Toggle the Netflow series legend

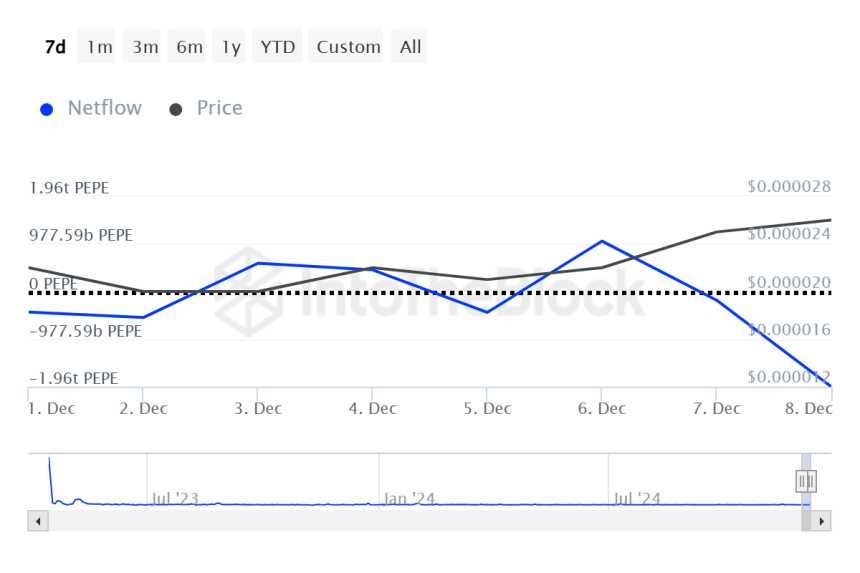[104, 108]
